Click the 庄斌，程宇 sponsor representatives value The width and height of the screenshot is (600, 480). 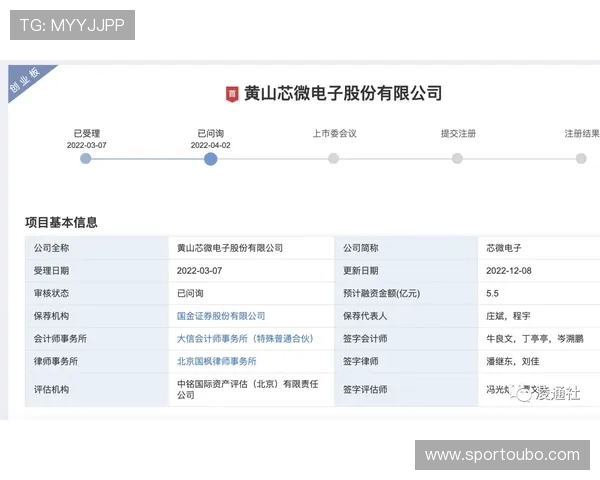(508, 316)
